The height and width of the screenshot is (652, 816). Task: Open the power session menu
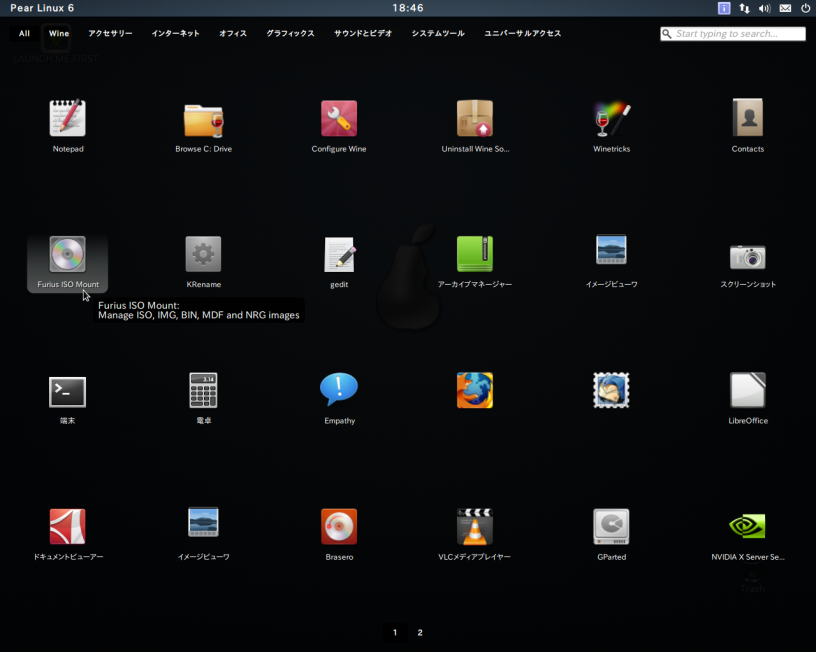[806, 8]
